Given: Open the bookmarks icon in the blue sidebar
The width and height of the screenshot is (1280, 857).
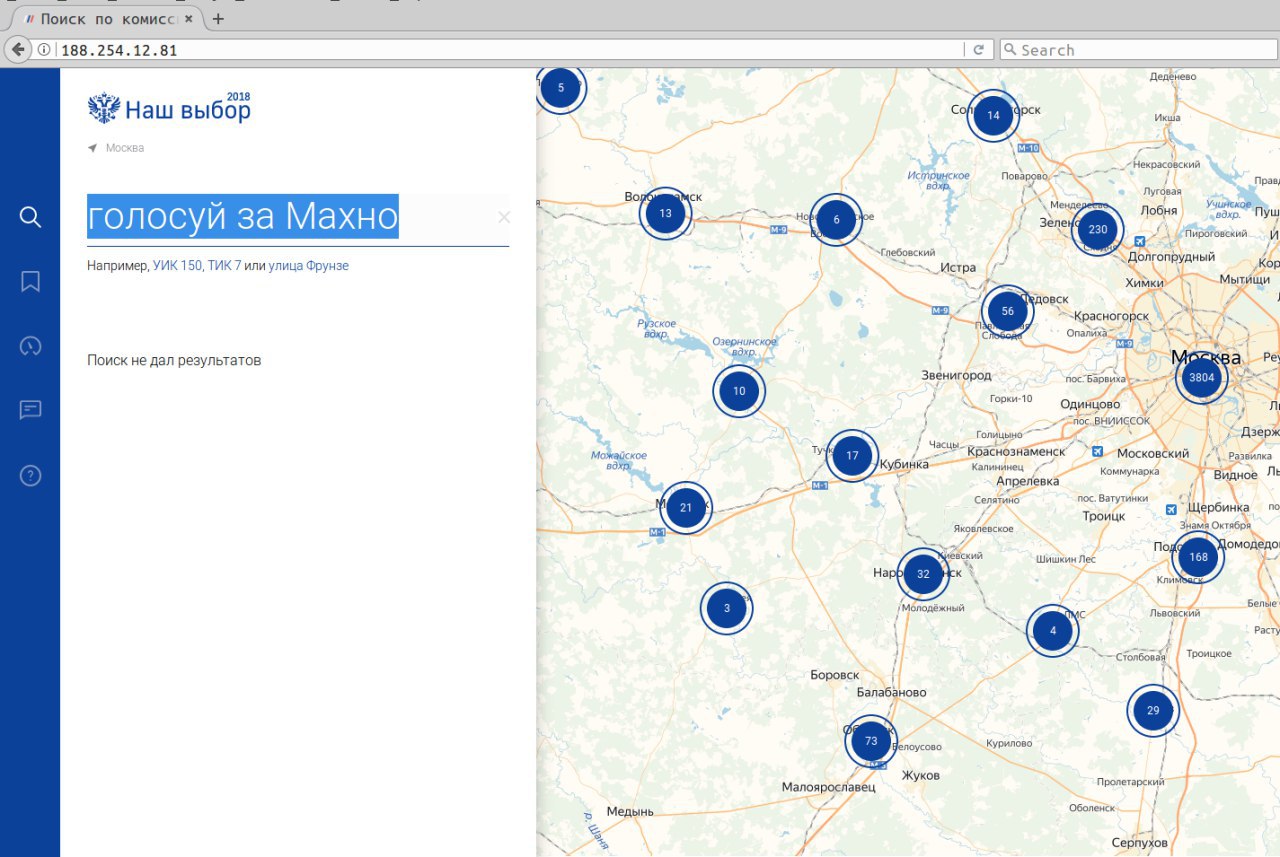Looking at the screenshot, I should (x=30, y=282).
